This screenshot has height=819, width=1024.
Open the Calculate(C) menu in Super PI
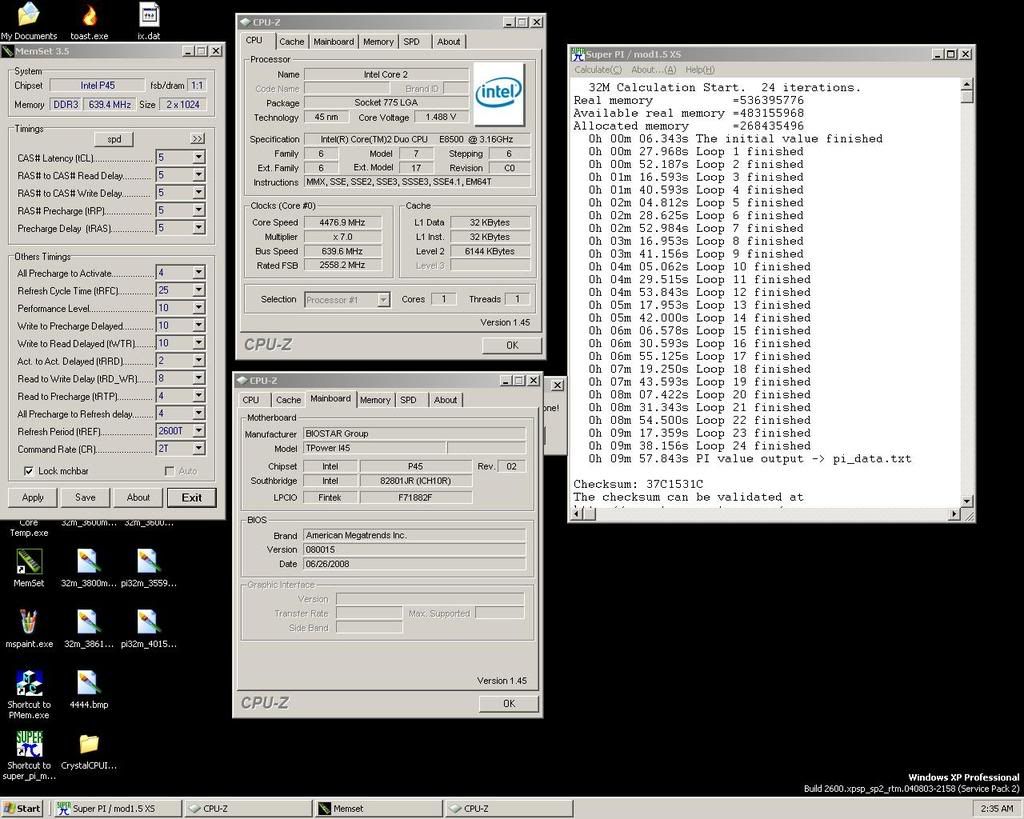pyautogui.click(x=598, y=70)
